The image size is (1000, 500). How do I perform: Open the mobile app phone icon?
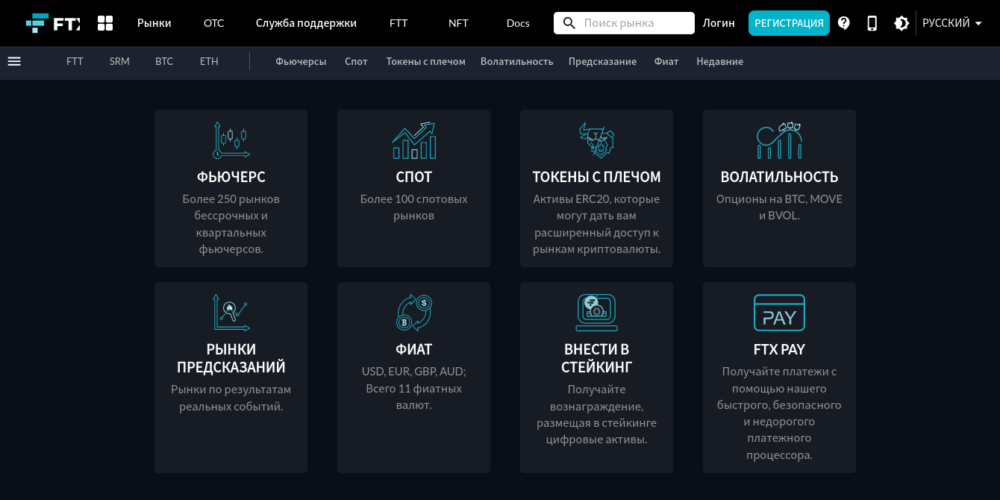[872, 23]
